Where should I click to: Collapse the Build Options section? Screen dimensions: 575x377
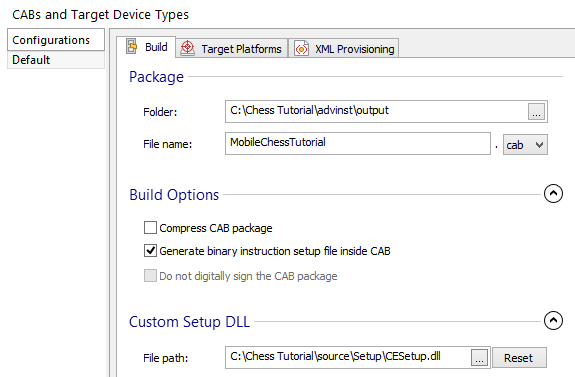click(x=553, y=193)
